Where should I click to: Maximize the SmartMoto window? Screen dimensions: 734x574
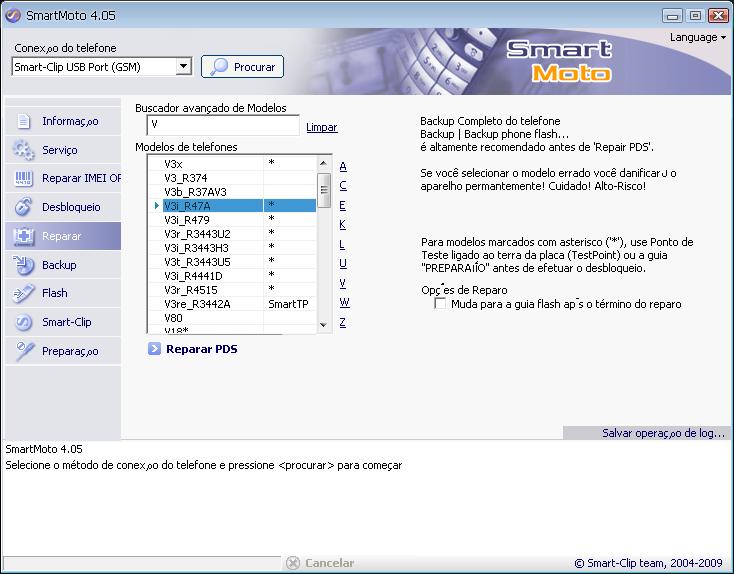tap(695, 15)
